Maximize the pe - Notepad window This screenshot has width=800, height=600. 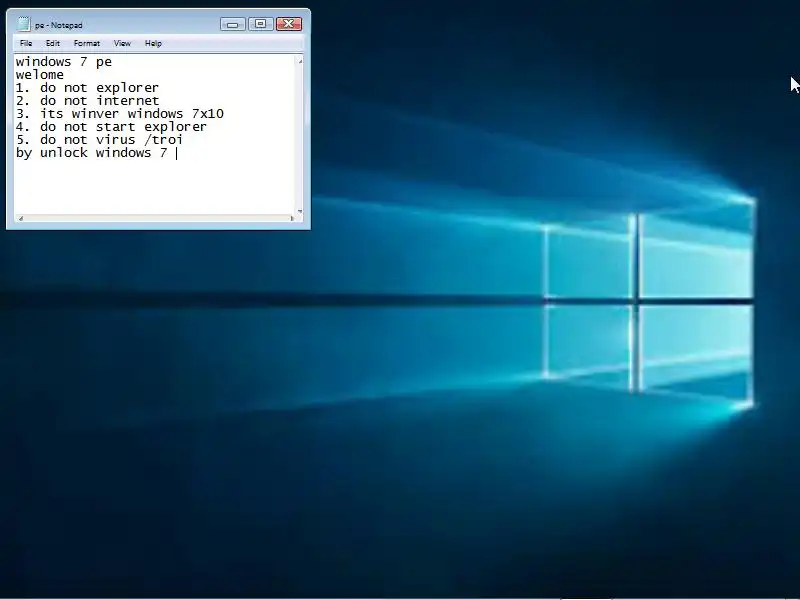[260, 24]
